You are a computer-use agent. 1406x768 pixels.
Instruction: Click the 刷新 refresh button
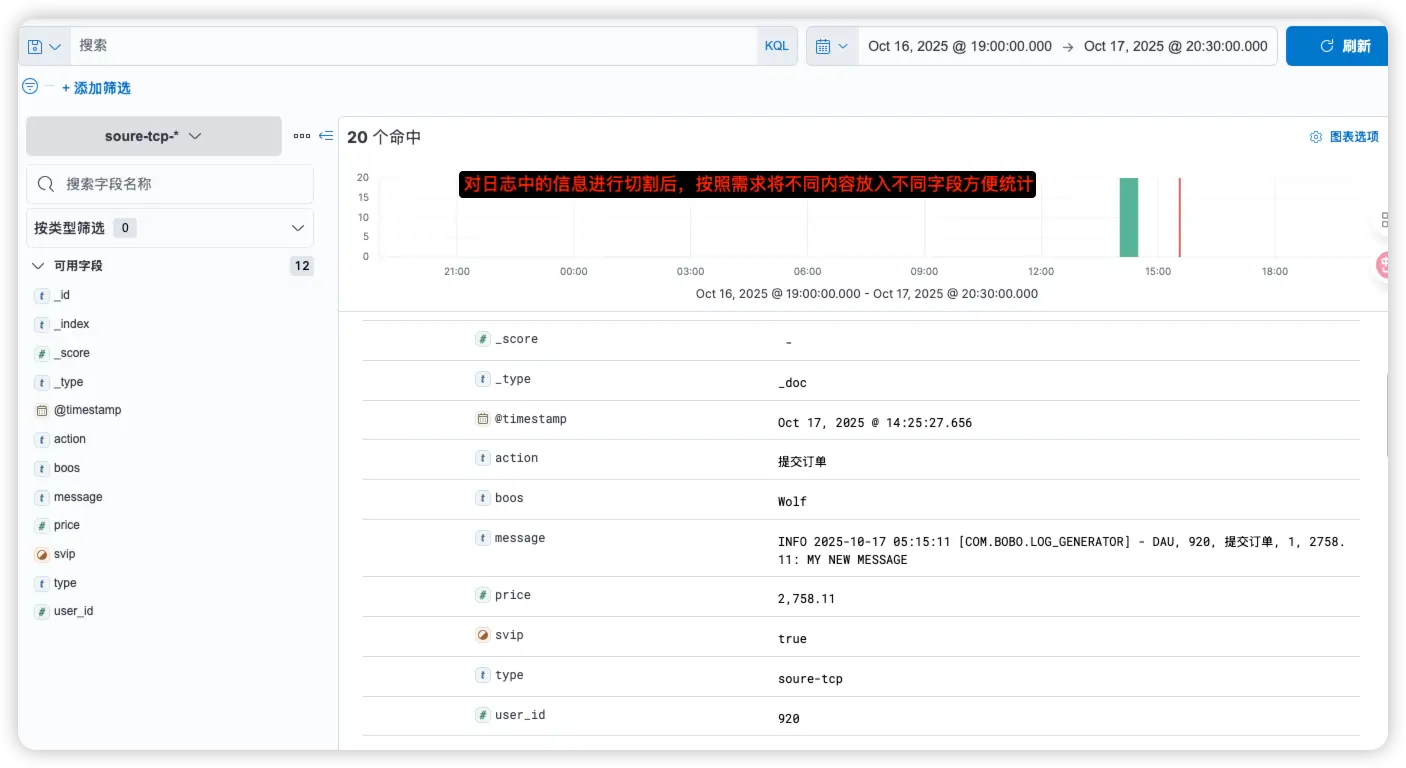[x=1337, y=46]
